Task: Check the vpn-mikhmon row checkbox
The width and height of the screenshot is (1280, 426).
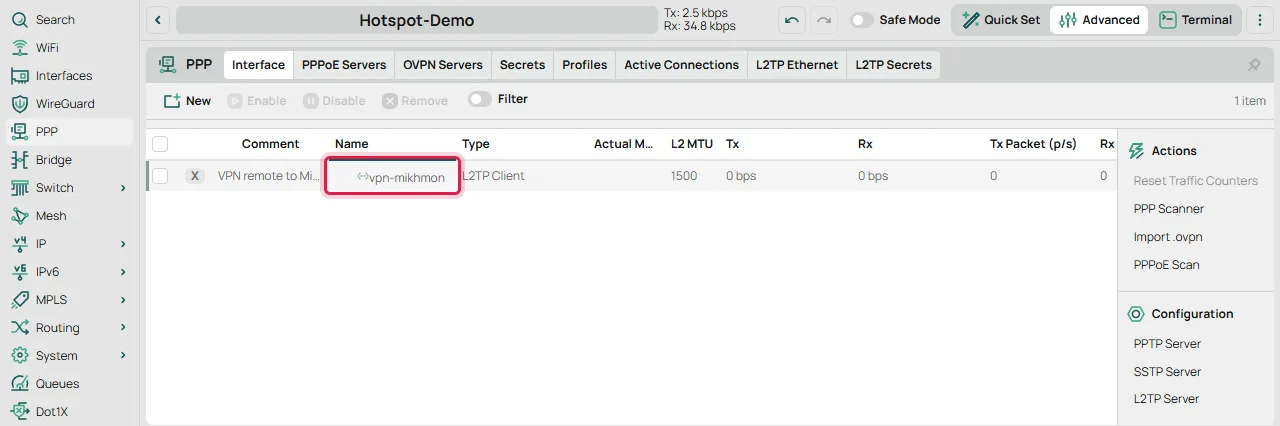Action: coord(160,176)
